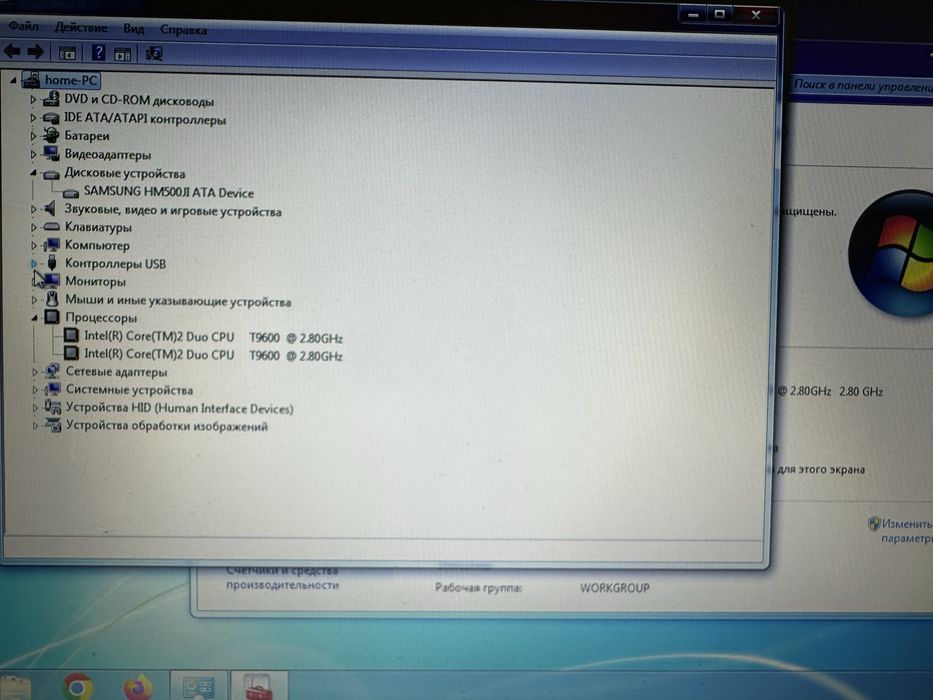
Task: Click the imaging devices camera icon
Action: click(x=54, y=425)
